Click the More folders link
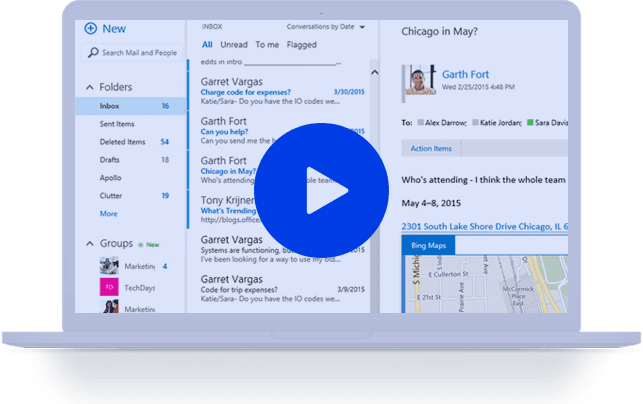 pos(108,213)
